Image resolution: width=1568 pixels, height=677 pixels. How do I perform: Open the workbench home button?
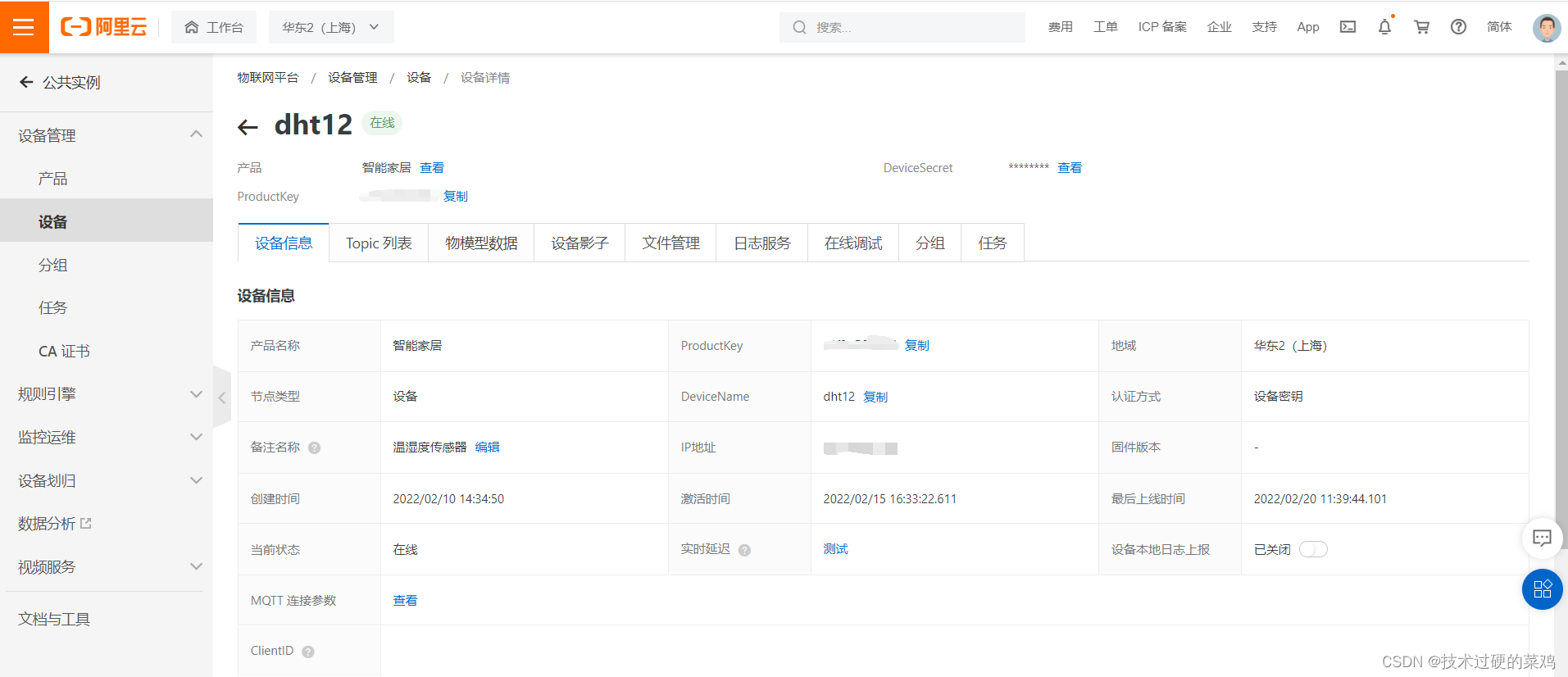pyautogui.click(x=214, y=27)
